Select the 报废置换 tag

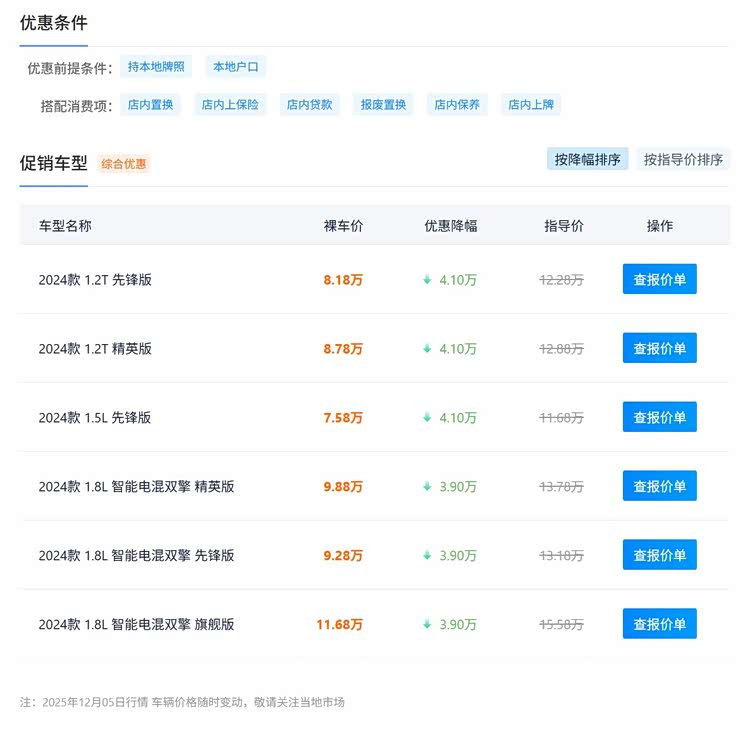tap(383, 104)
